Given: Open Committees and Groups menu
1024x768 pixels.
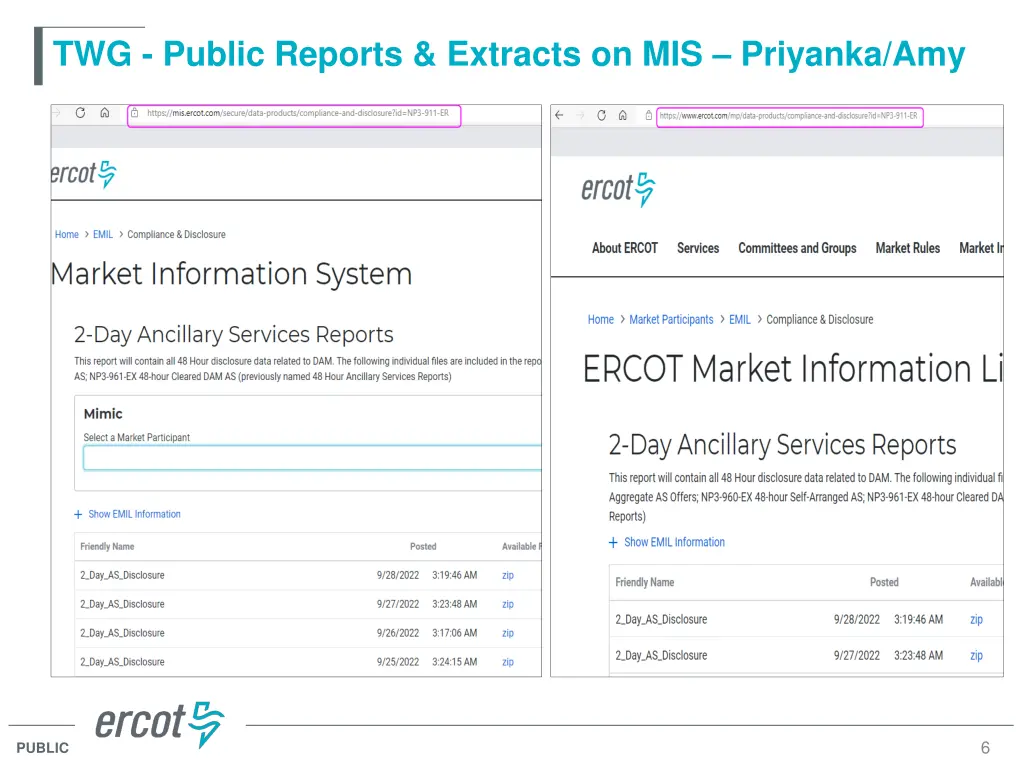Looking at the screenshot, I should click(797, 248).
